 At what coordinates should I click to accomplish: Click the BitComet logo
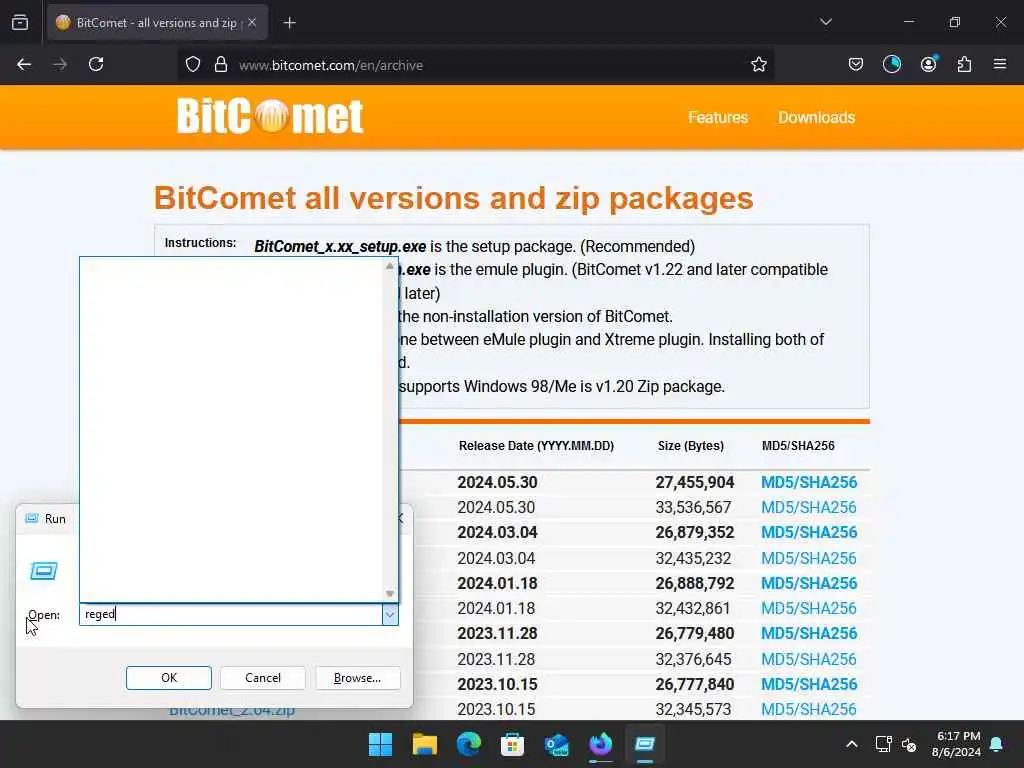point(270,116)
